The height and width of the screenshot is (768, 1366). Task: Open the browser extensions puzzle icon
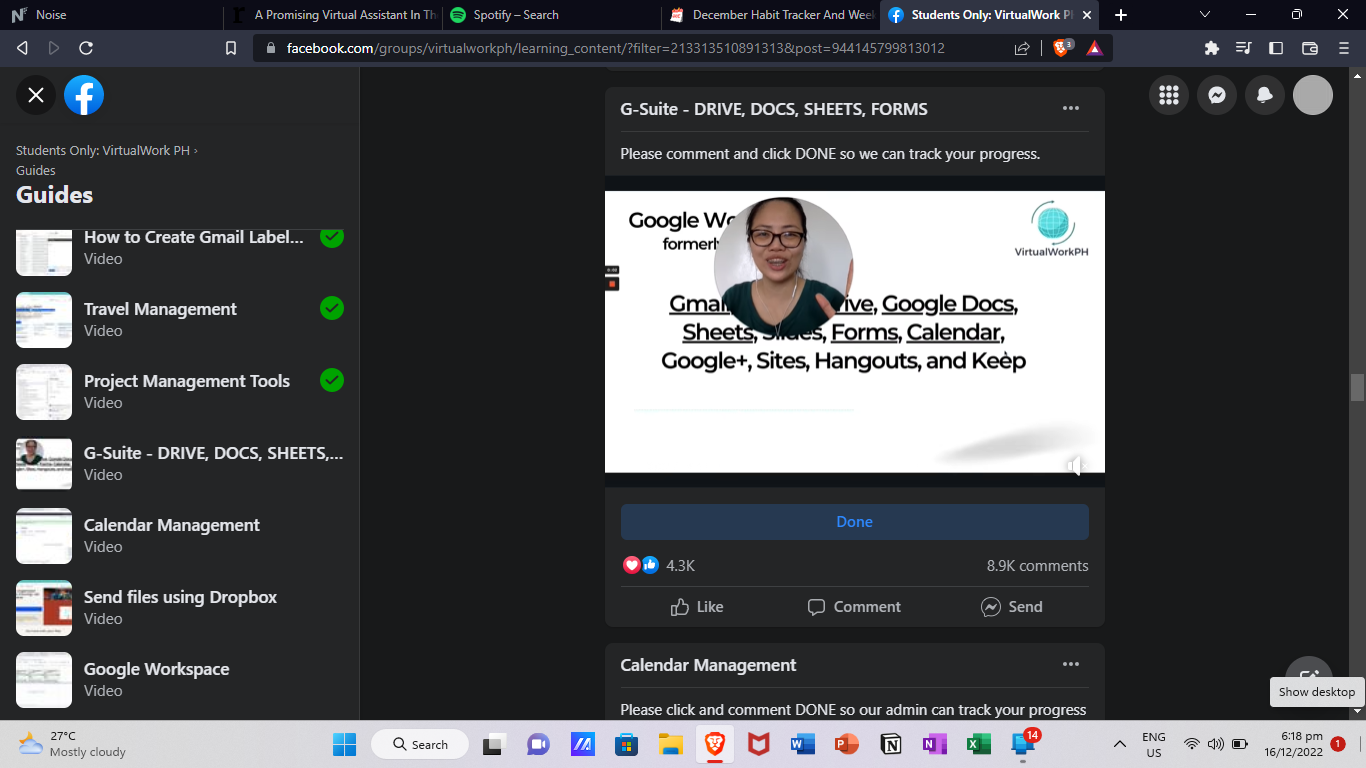[x=1212, y=48]
